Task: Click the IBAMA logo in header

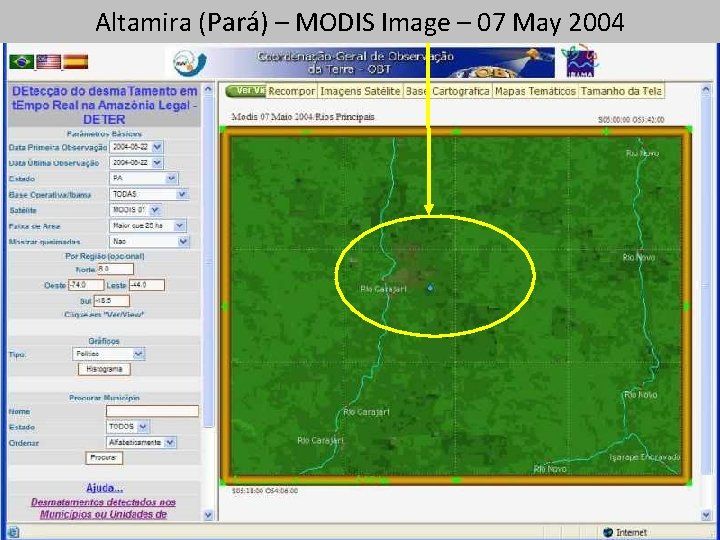Action: [x=580, y=62]
